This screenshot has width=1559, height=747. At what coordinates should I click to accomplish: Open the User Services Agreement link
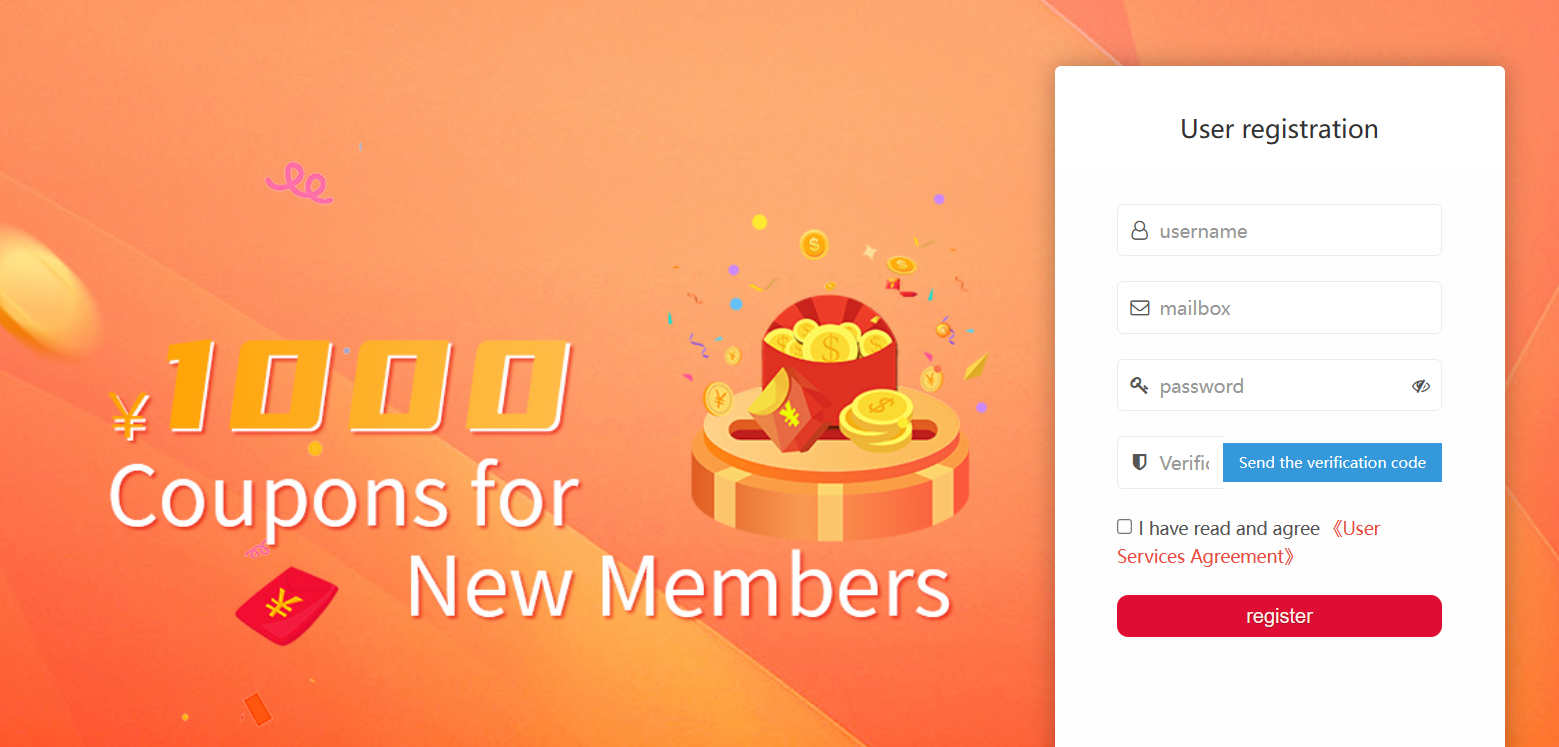click(x=1249, y=542)
